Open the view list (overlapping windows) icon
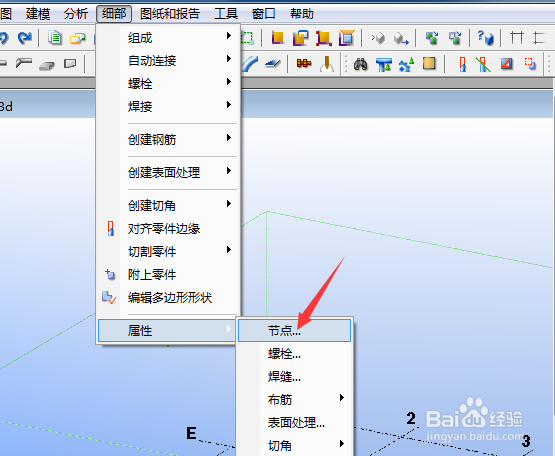Image resolution: width=555 pixels, height=456 pixels. (x=78, y=38)
